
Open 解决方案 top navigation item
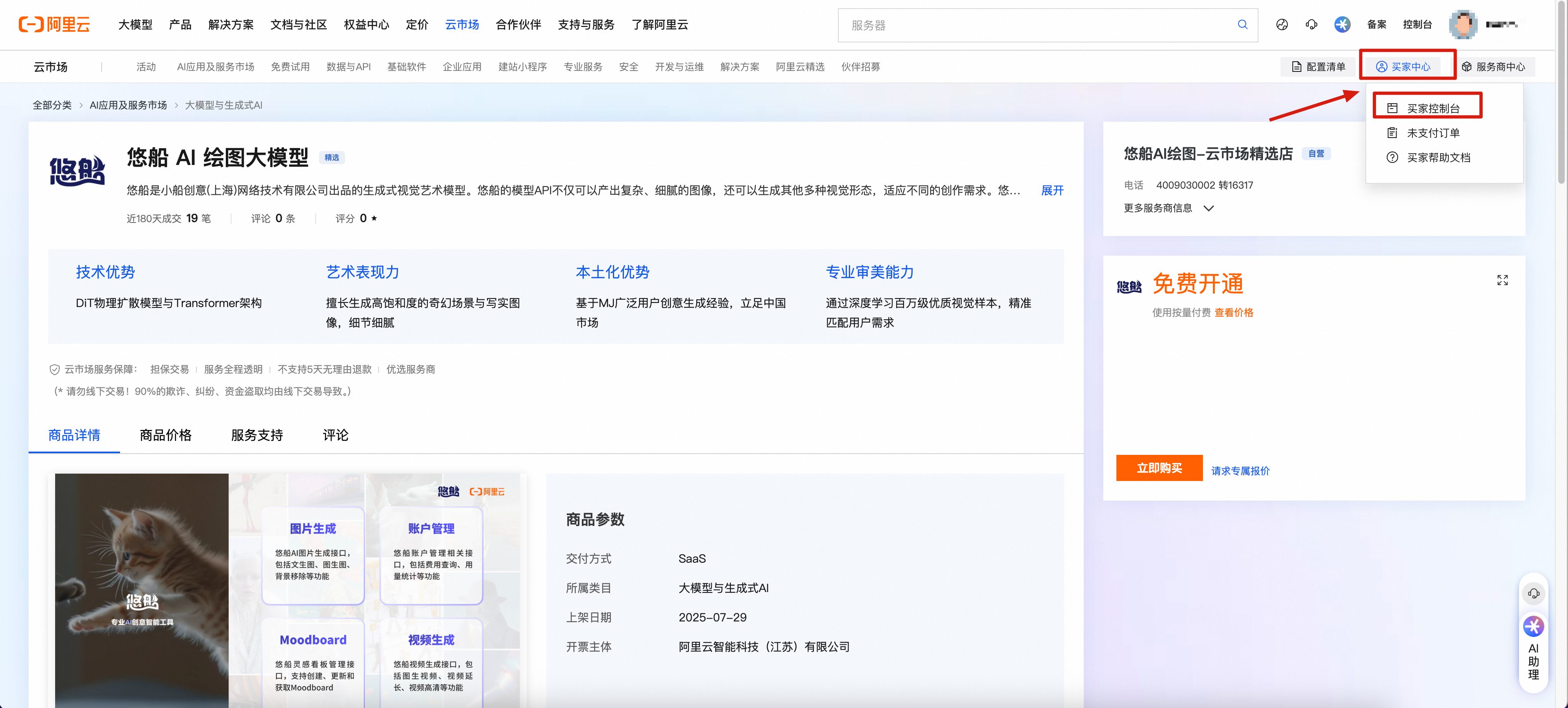tap(231, 24)
